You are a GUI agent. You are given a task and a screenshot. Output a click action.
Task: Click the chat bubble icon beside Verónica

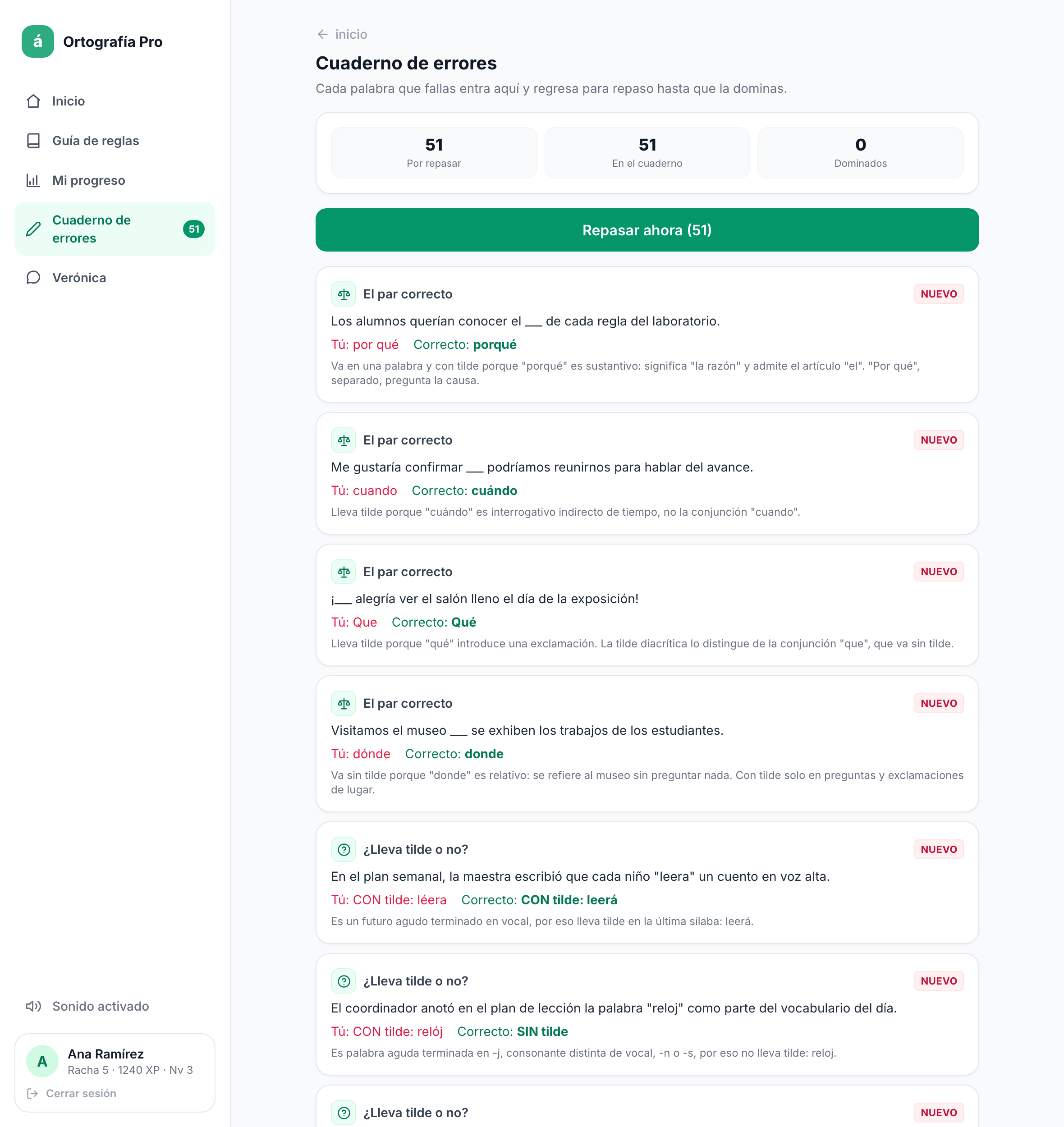[33, 277]
